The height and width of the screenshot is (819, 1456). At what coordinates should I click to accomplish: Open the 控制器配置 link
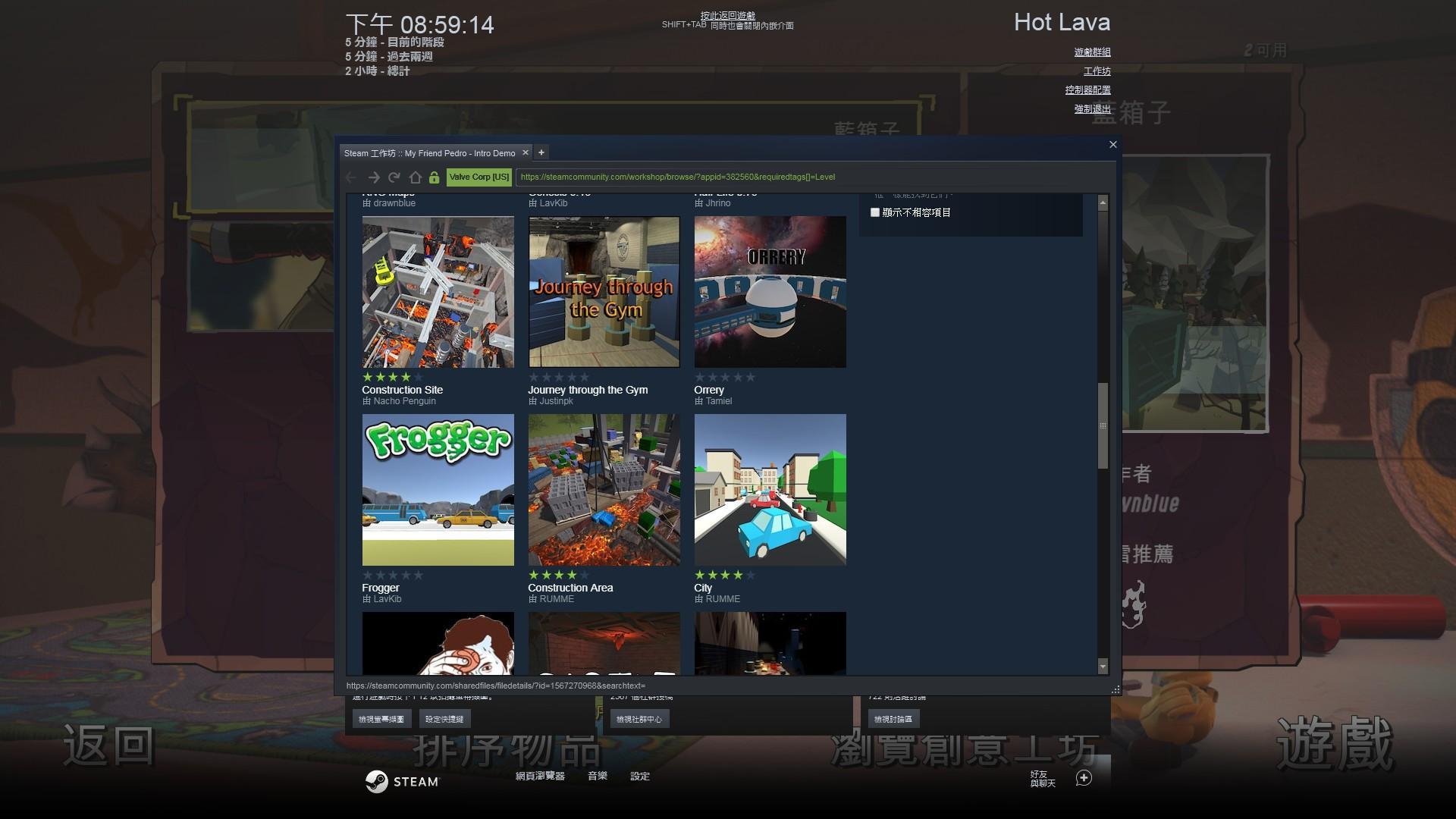point(1087,90)
